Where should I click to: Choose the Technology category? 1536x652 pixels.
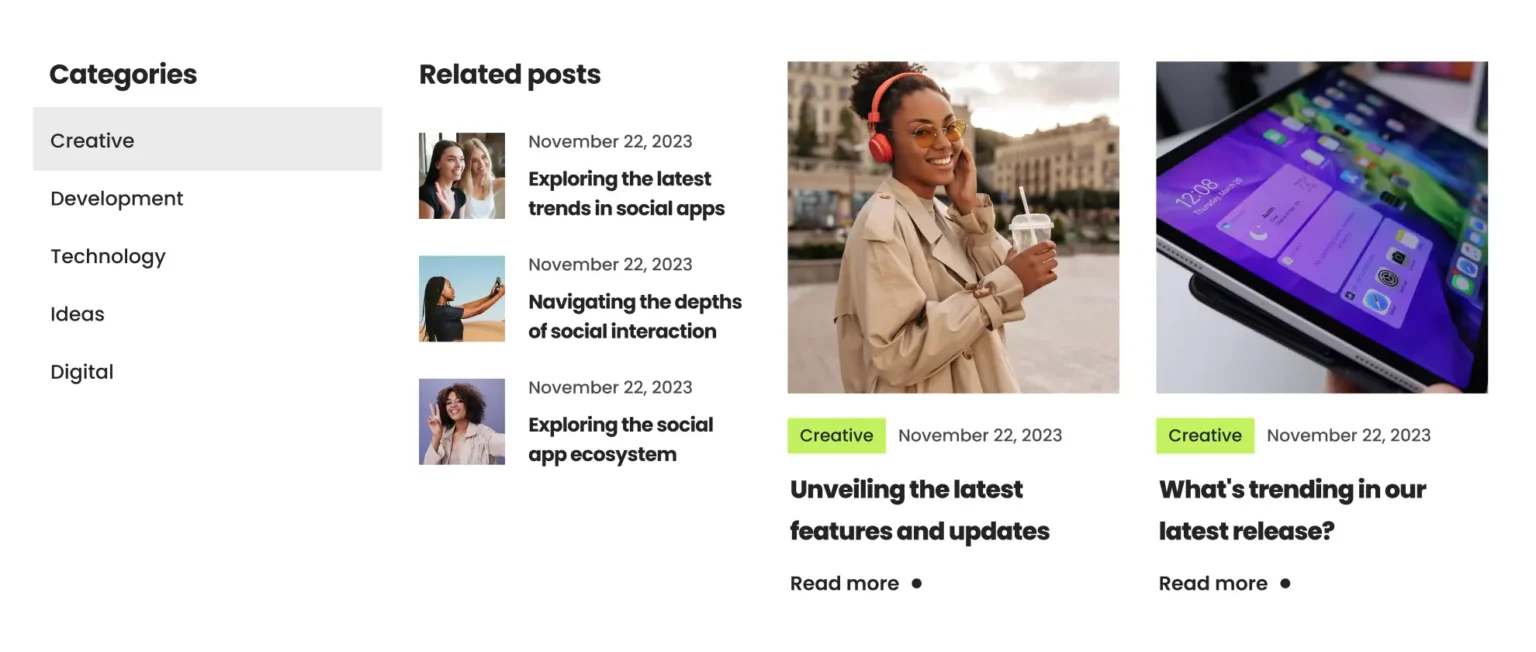(108, 256)
